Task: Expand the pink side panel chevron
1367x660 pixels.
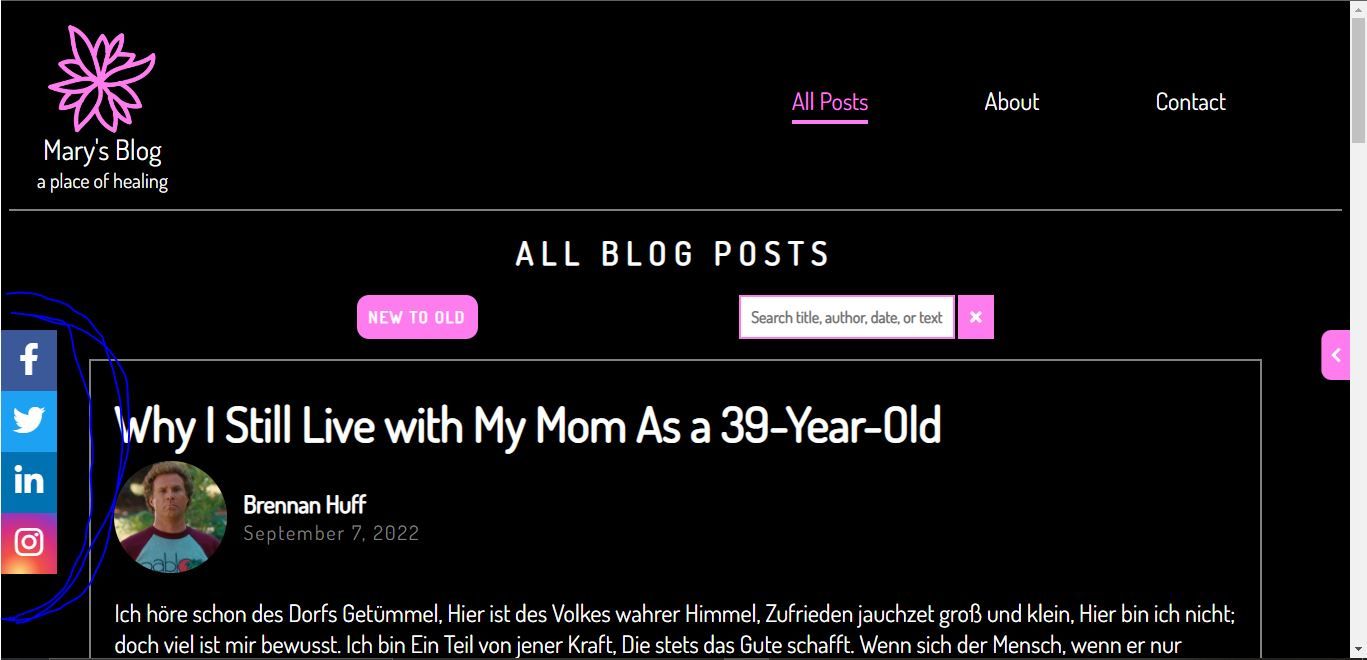Action: click(1335, 355)
